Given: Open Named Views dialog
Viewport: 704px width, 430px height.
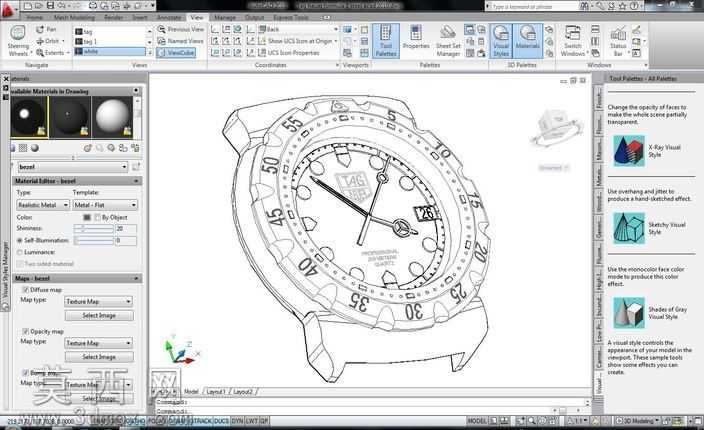Looking at the screenshot, I should pos(180,41).
